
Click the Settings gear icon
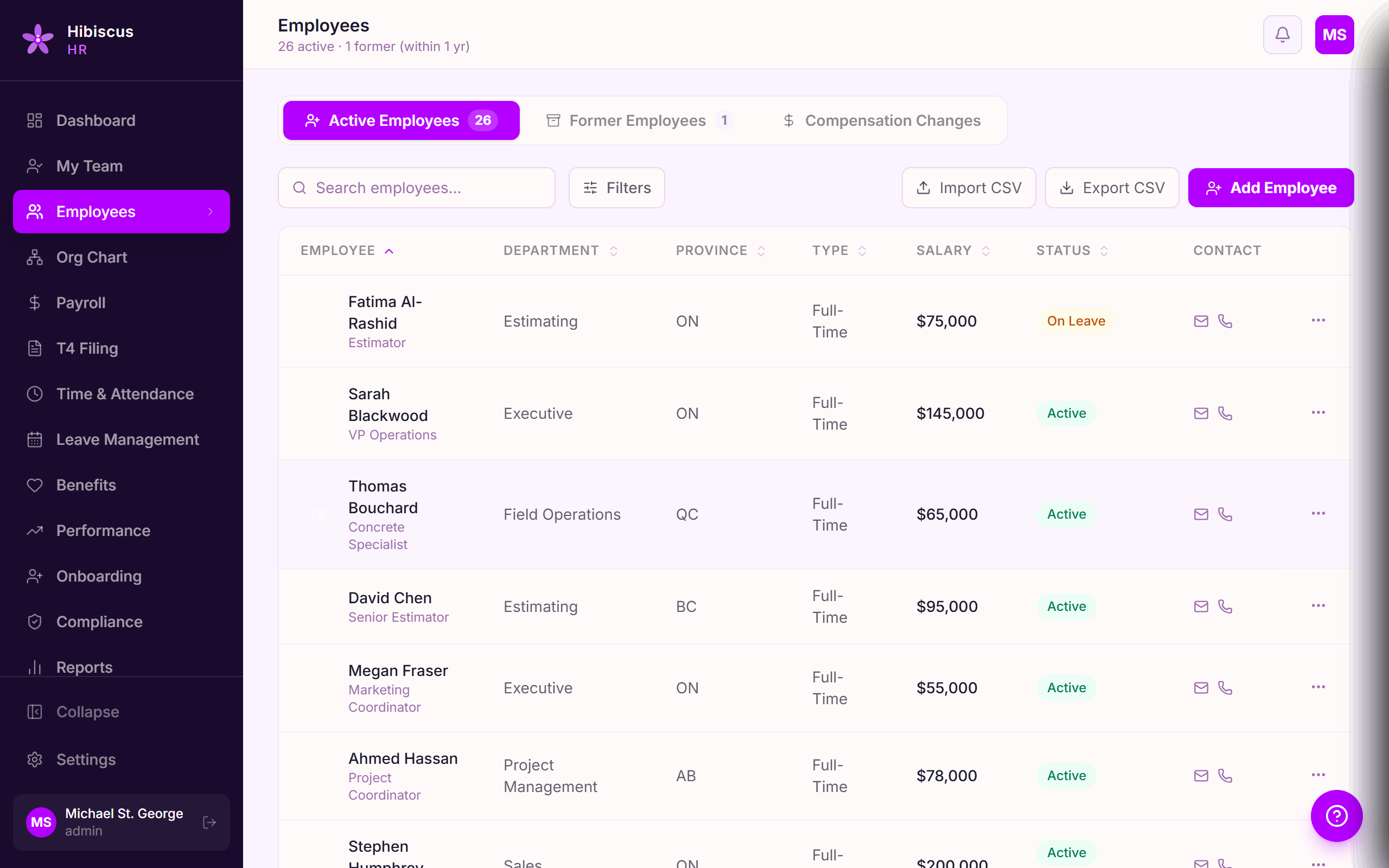[34, 759]
